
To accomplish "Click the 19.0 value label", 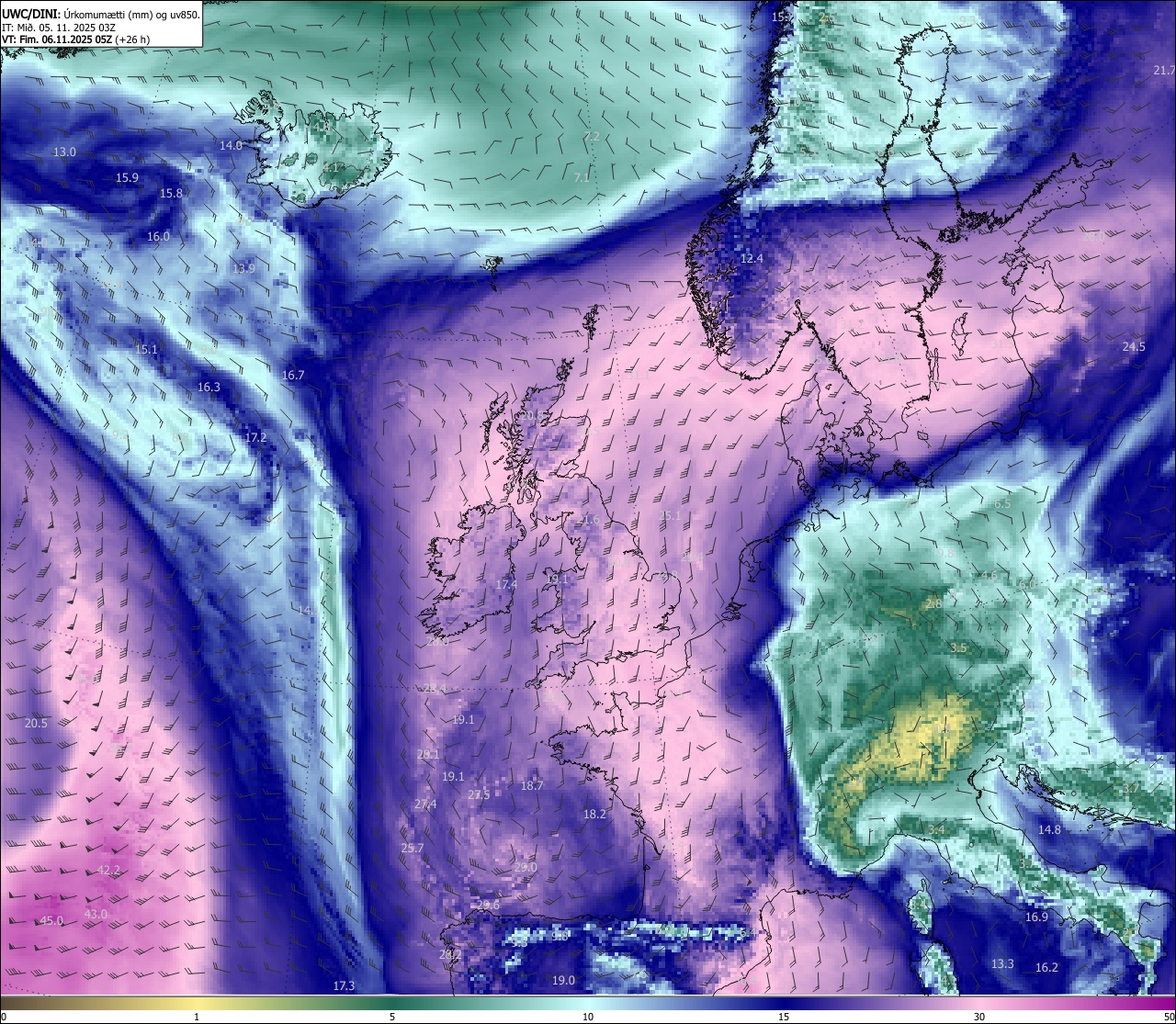I will click(563, 980).
